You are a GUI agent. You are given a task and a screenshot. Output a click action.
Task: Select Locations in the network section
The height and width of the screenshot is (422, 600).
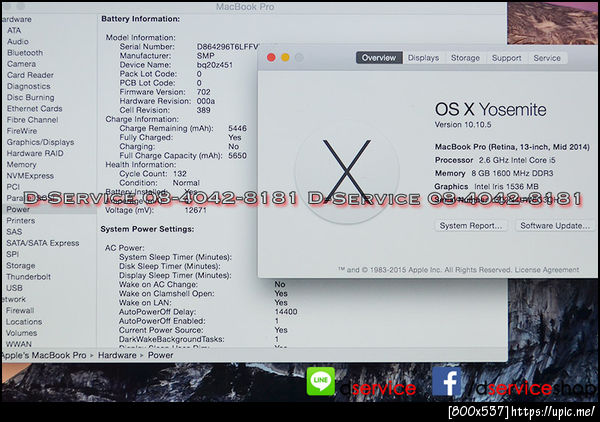click(24, 322)
